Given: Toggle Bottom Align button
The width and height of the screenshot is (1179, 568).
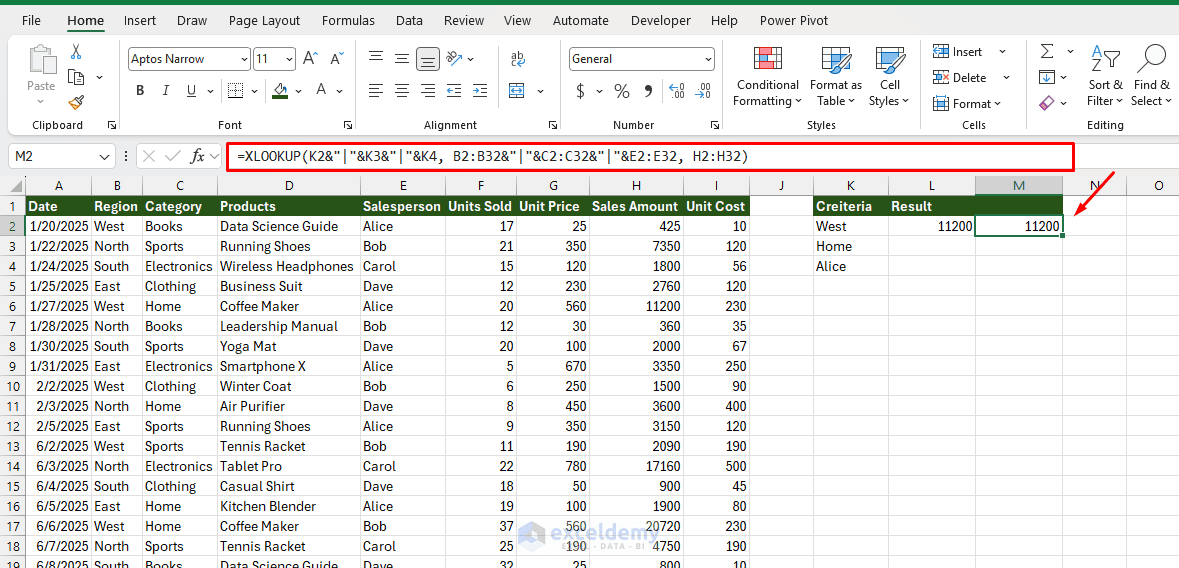Looking at the screenshot, I should click(x=428, y=58).
